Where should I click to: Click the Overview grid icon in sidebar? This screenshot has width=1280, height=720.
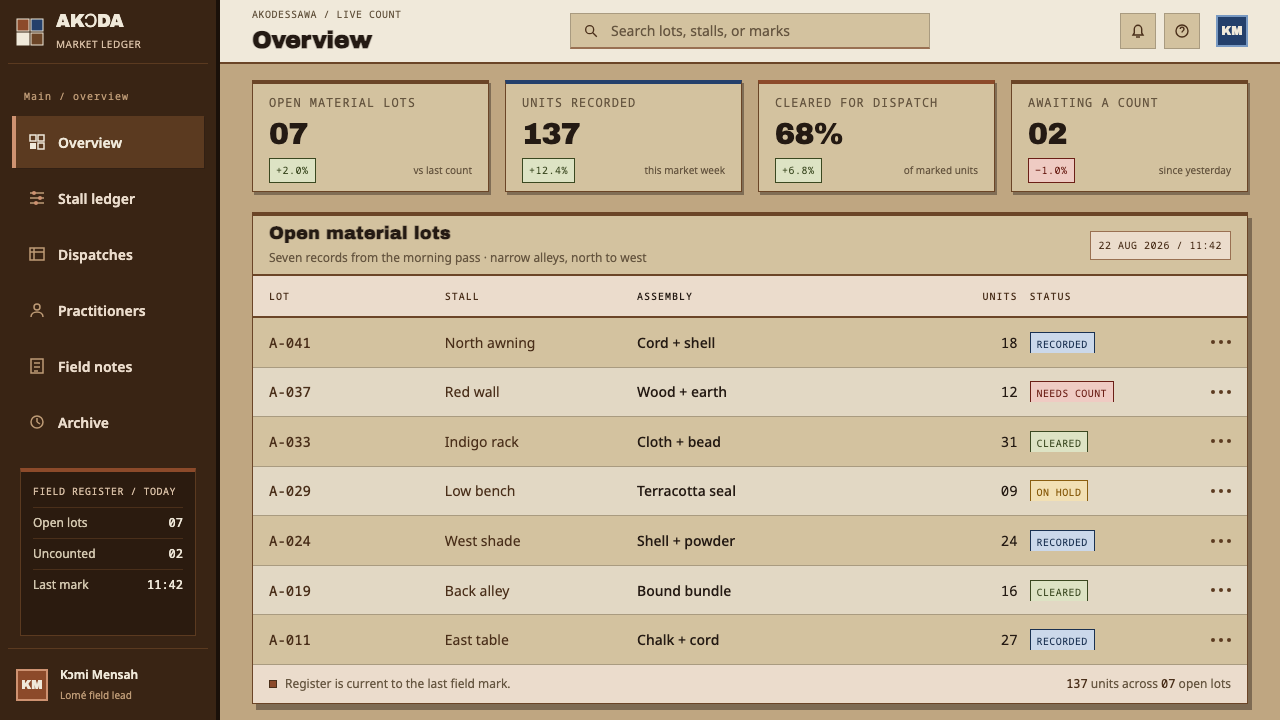37,142
